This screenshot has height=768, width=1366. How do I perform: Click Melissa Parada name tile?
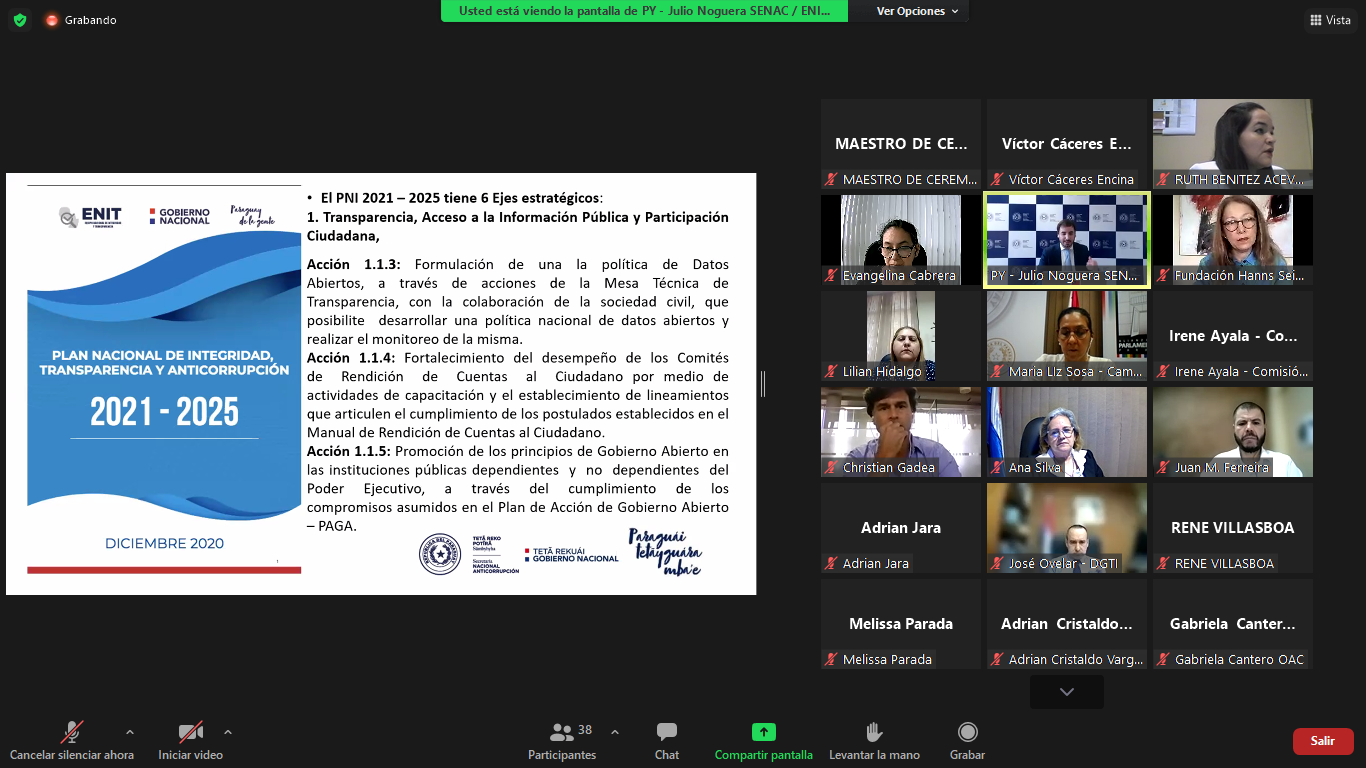click(900, 624)
